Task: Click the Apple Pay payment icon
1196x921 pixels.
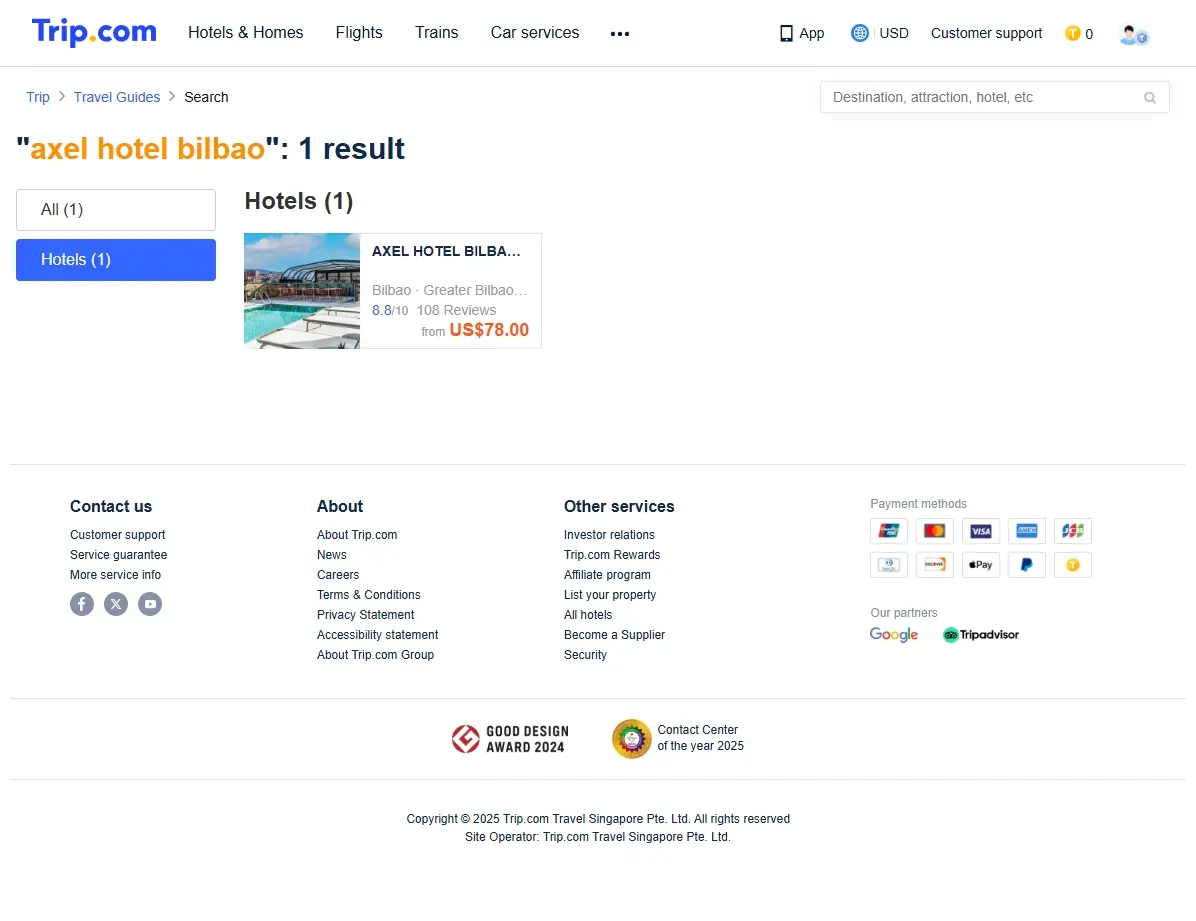Action: click(981, 565)
